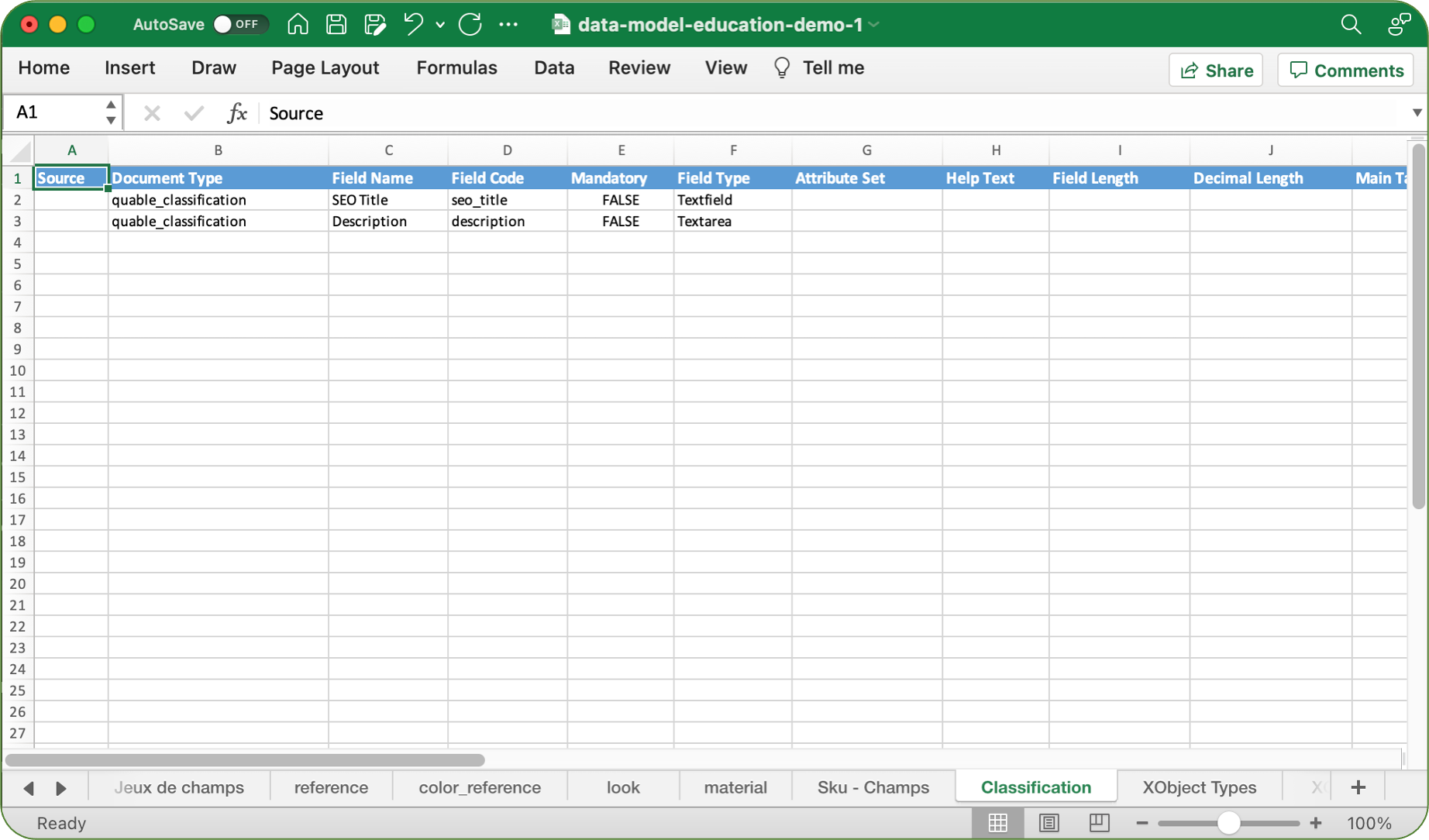Click the cancel entry X icon

[x=152, y=113]
